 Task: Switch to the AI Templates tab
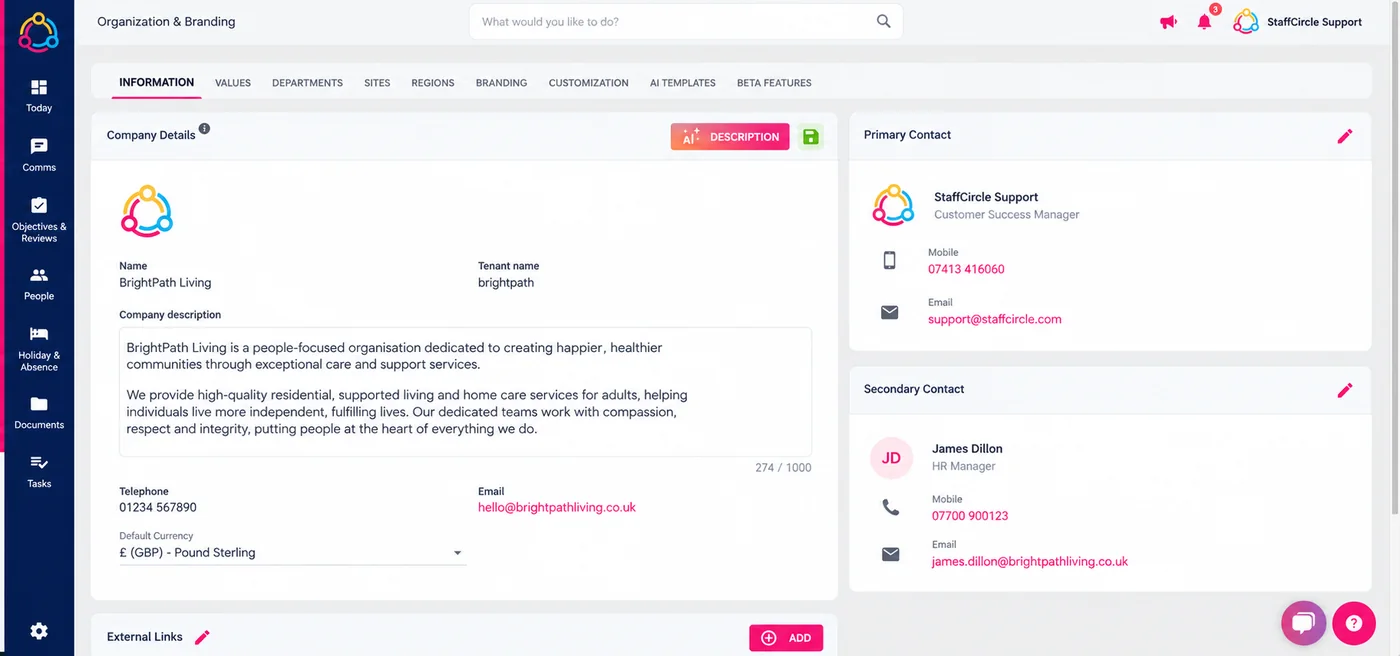click(682, 83)
